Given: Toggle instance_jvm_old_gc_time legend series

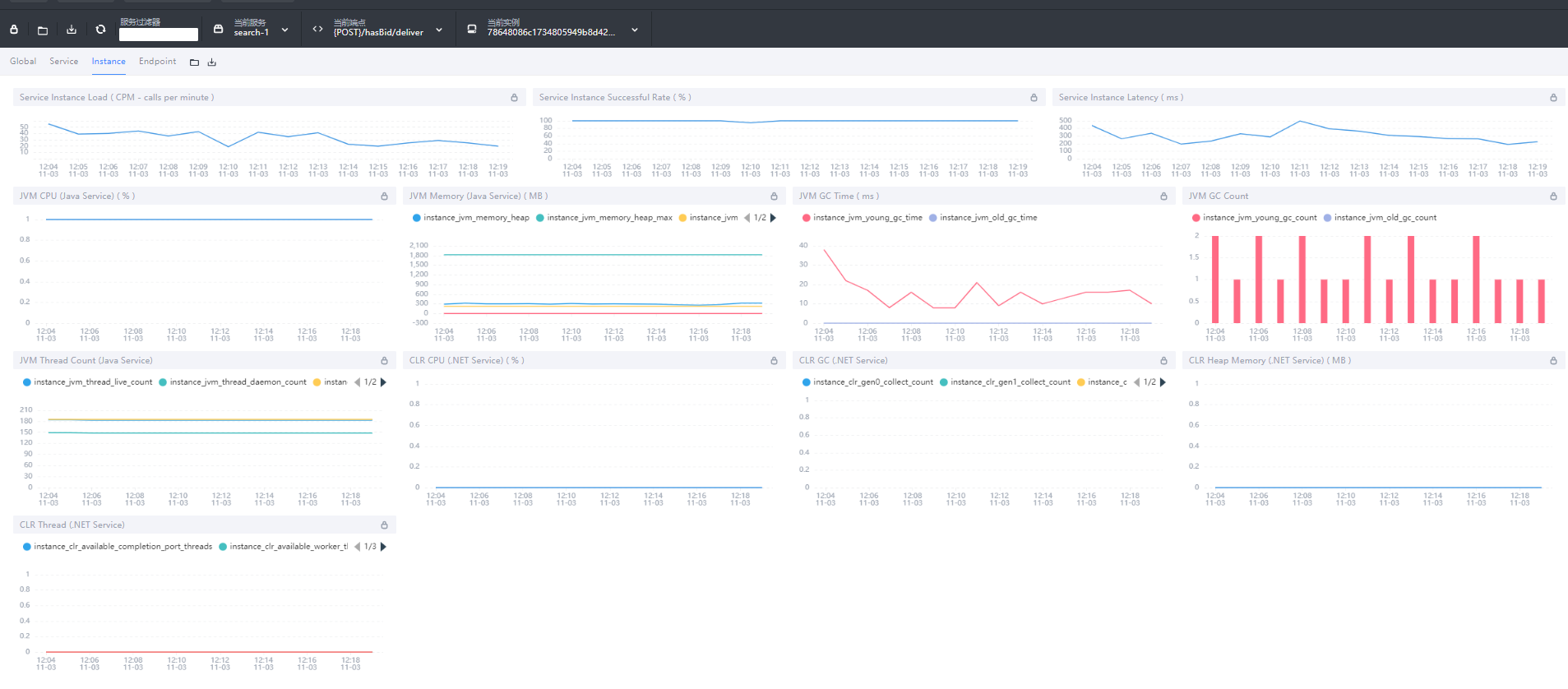Looking at the screenshot, I should [983, 218].
